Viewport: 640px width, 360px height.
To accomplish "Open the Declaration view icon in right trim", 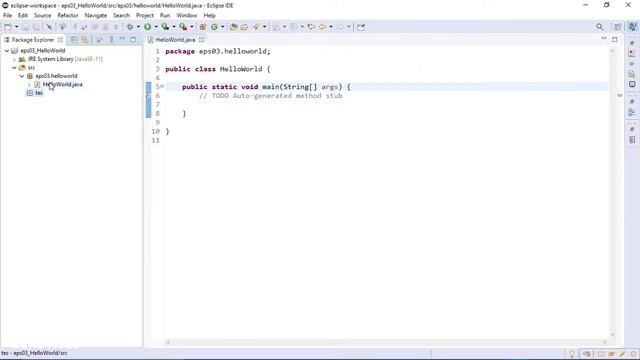I will tap(632, 74).
